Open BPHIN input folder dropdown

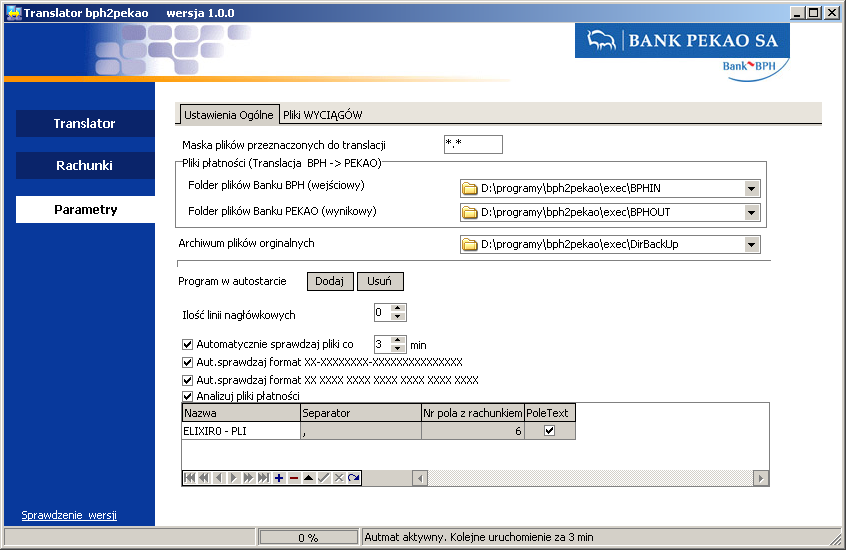coord(751,188)
